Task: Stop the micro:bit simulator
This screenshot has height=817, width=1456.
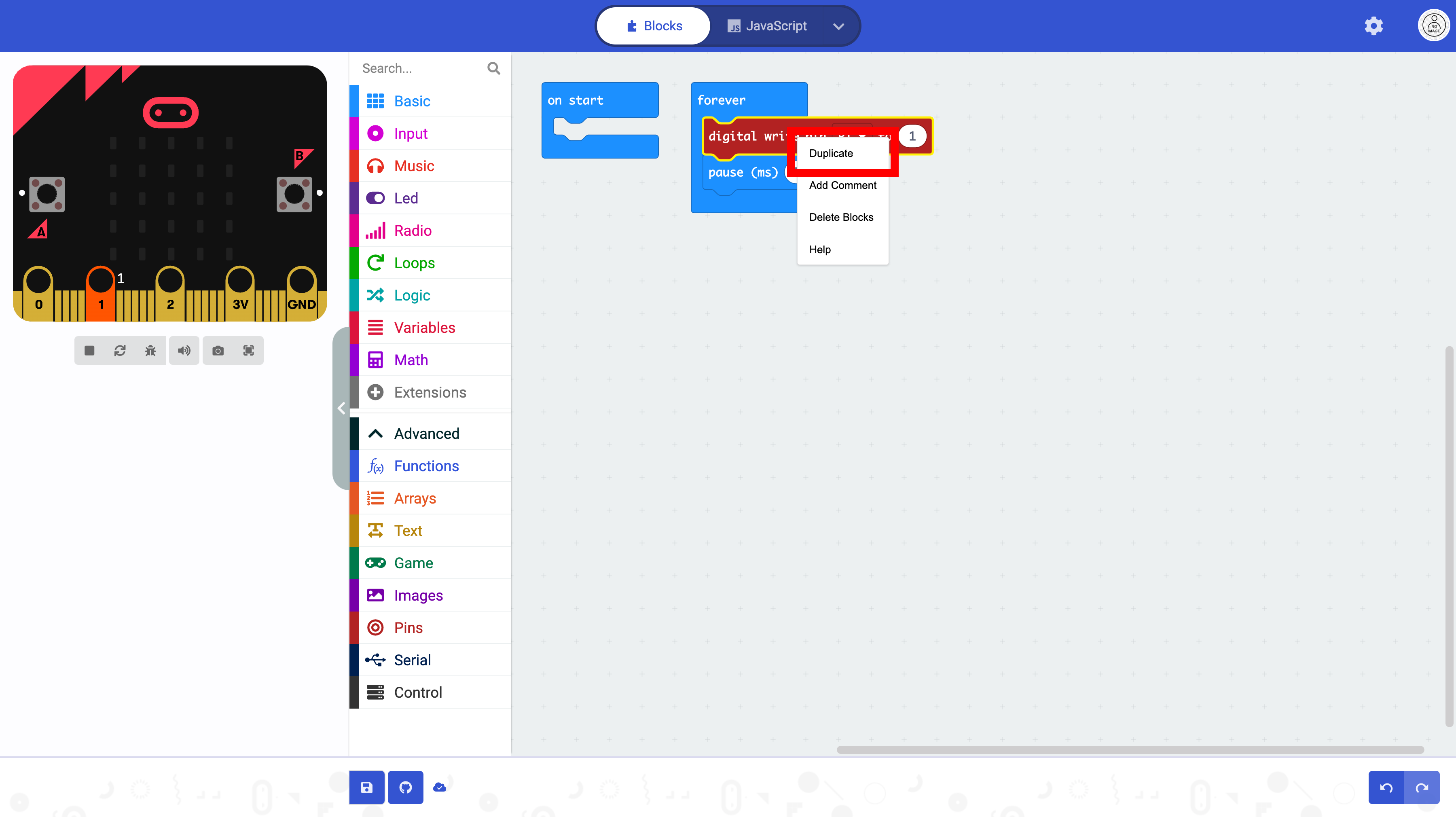Action: click(x=89, y=351)
